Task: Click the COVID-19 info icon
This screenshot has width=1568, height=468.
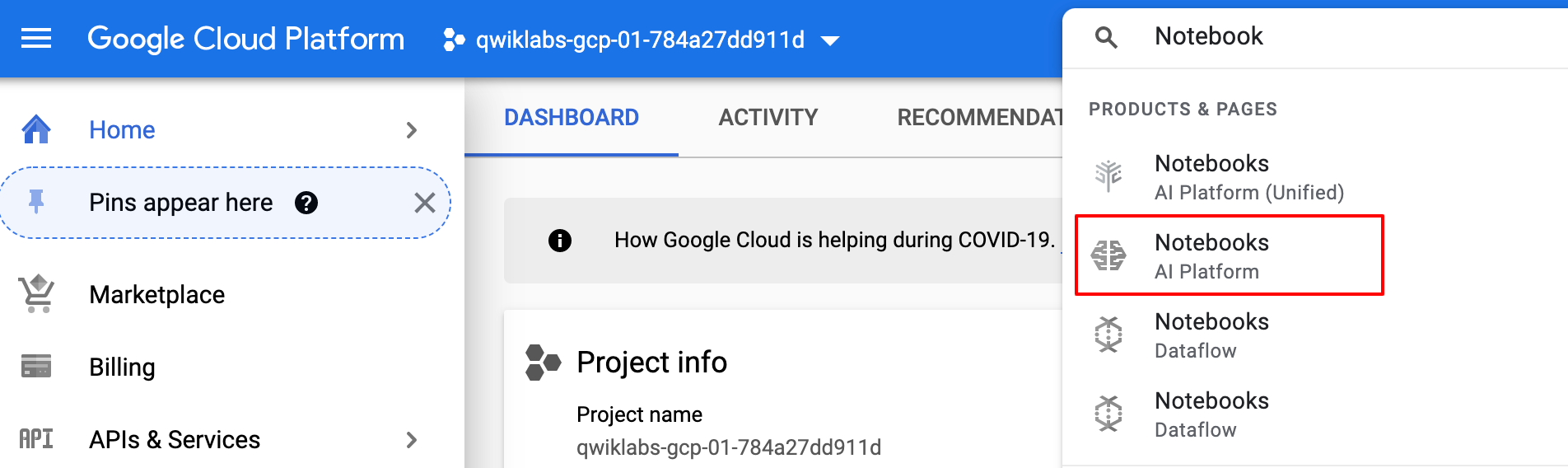Action: click(x=560, y=241)
